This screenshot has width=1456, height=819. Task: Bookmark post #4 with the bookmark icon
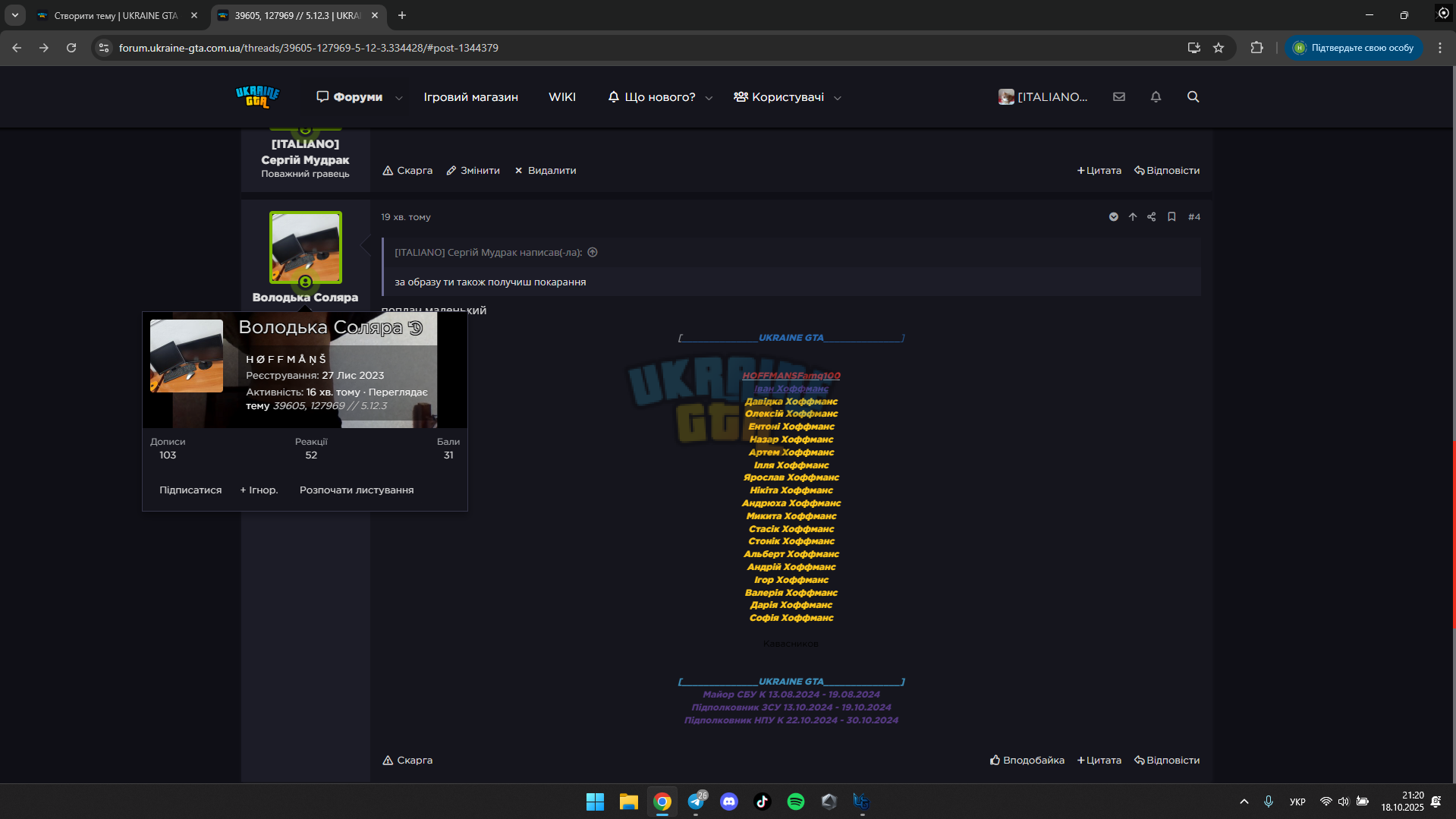[1171, 217]
